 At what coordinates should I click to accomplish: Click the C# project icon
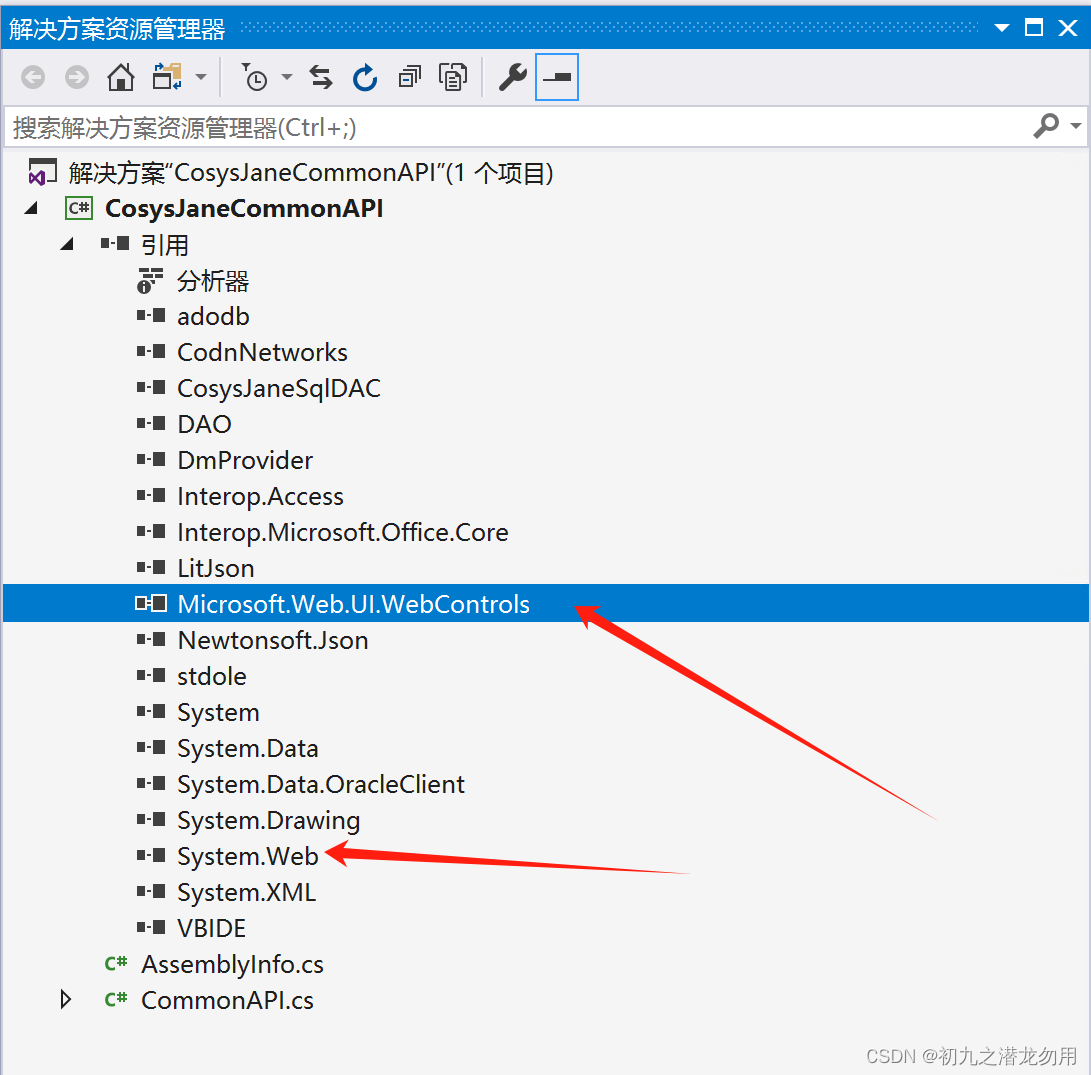pos(79,208)
